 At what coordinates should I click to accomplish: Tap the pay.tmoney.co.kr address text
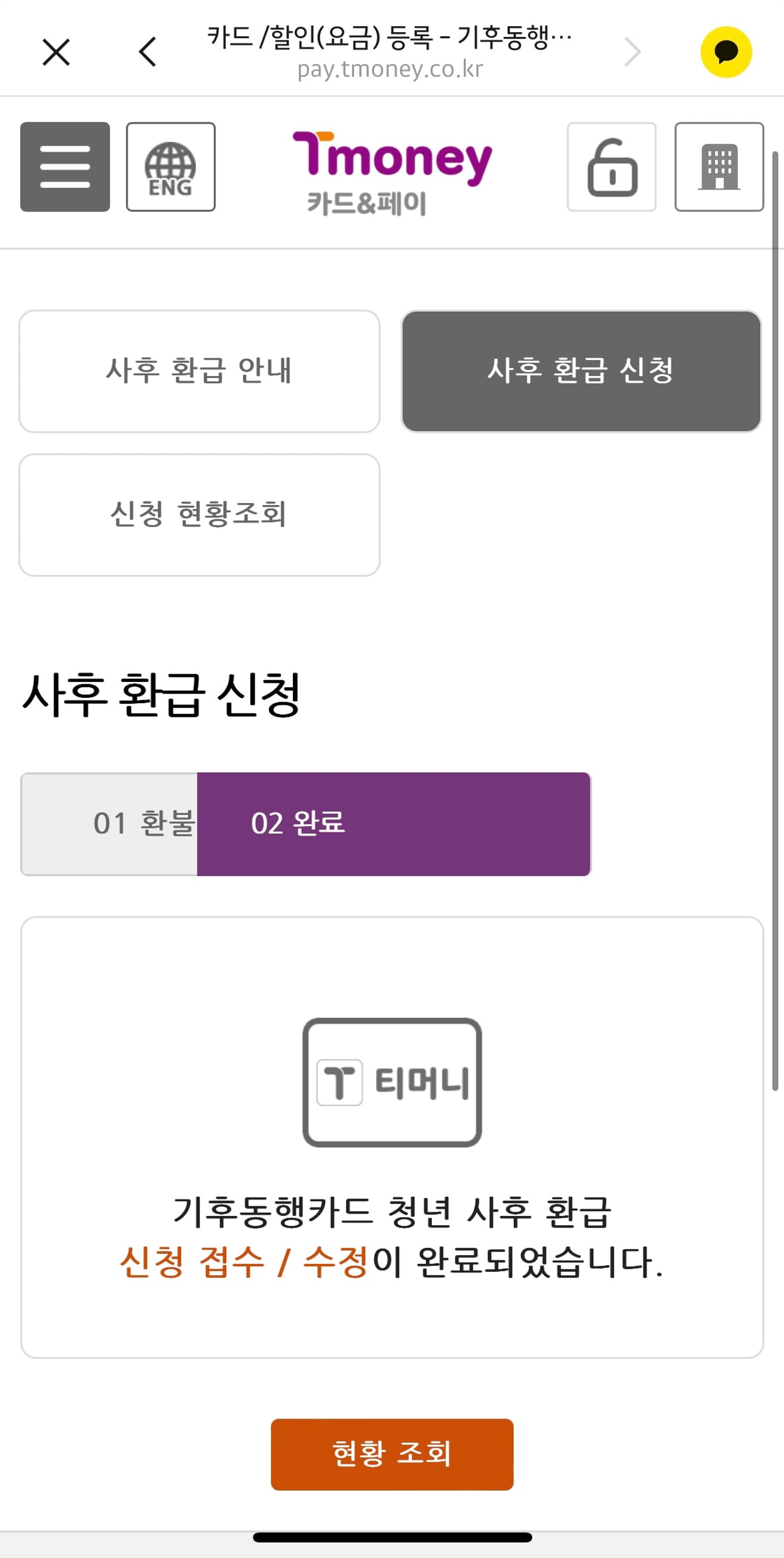390,69
